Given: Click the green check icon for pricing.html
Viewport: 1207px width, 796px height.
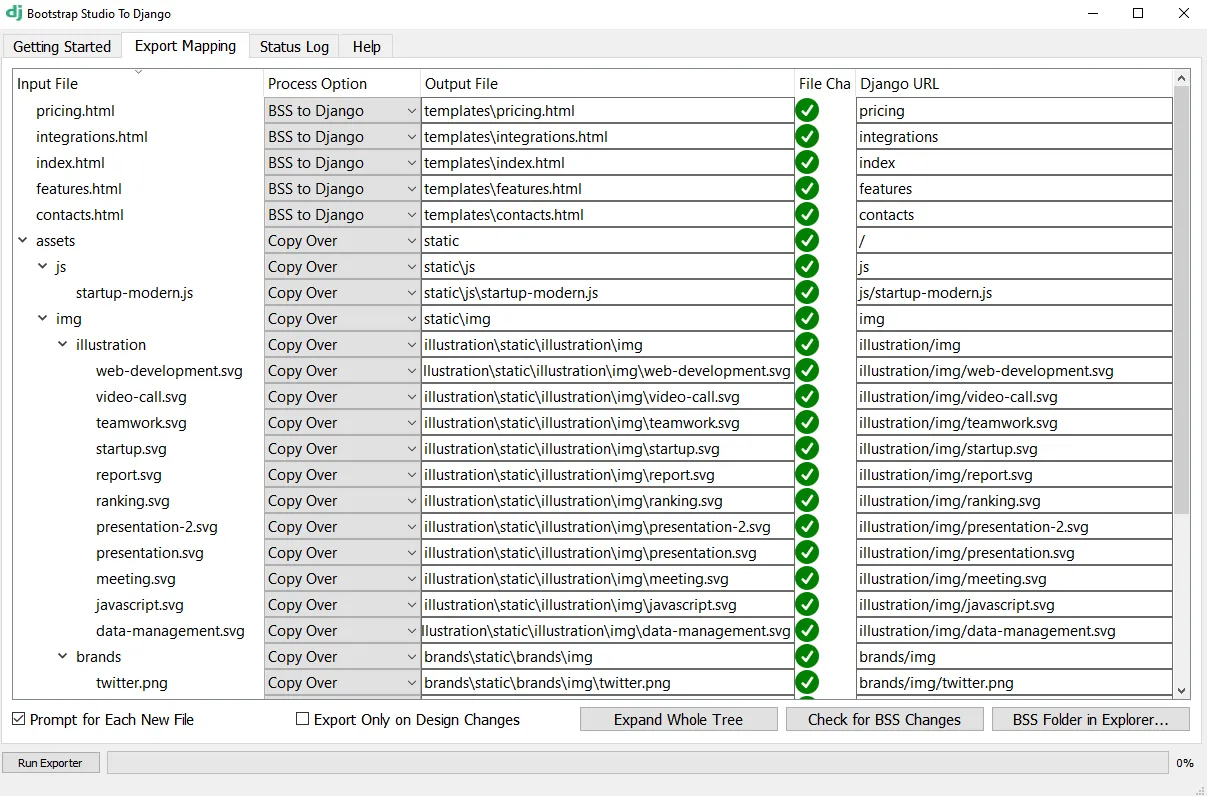Looking at the screenshot, I should [807, 110].
